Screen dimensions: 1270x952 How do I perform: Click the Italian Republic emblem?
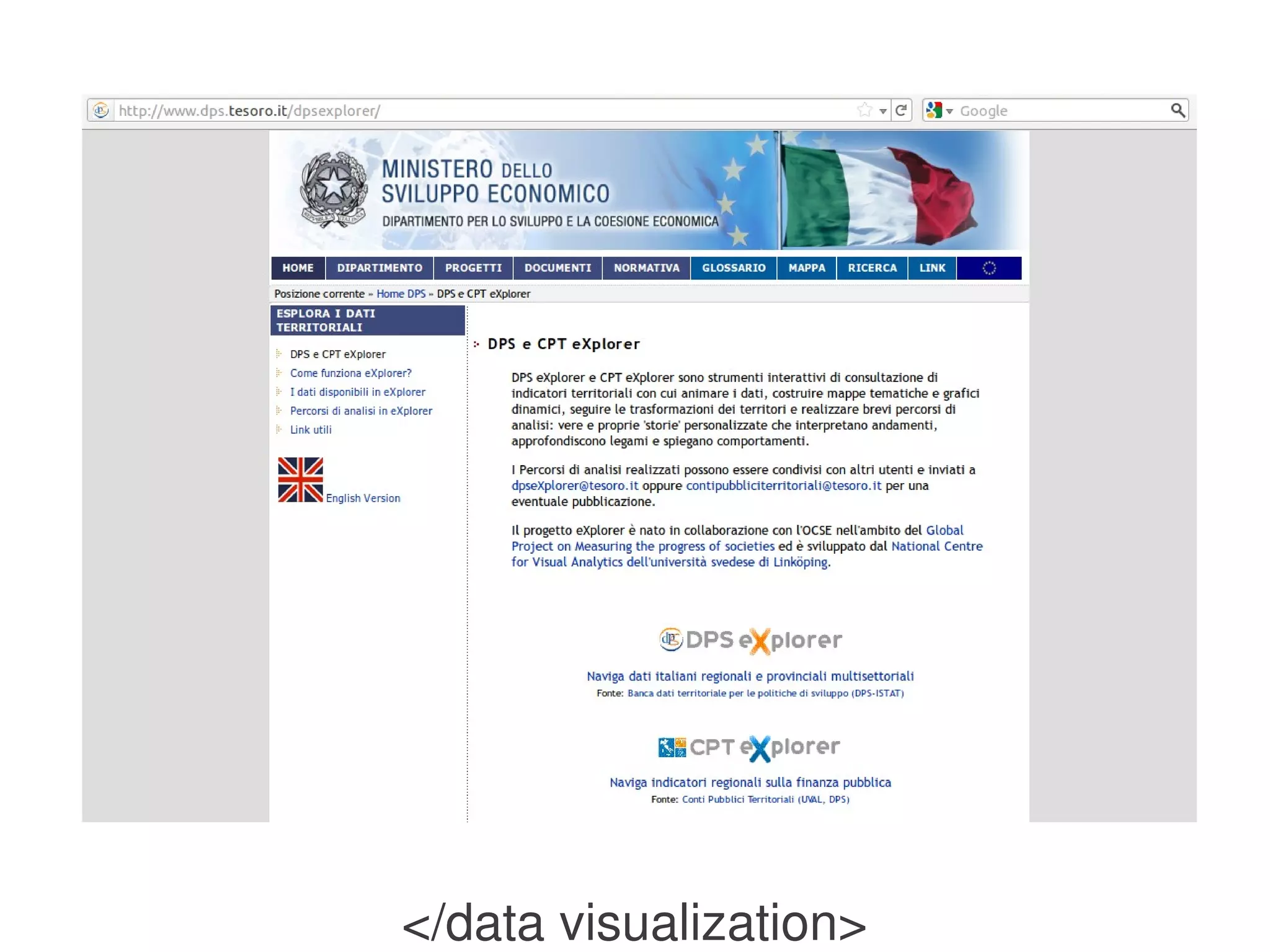333,190
